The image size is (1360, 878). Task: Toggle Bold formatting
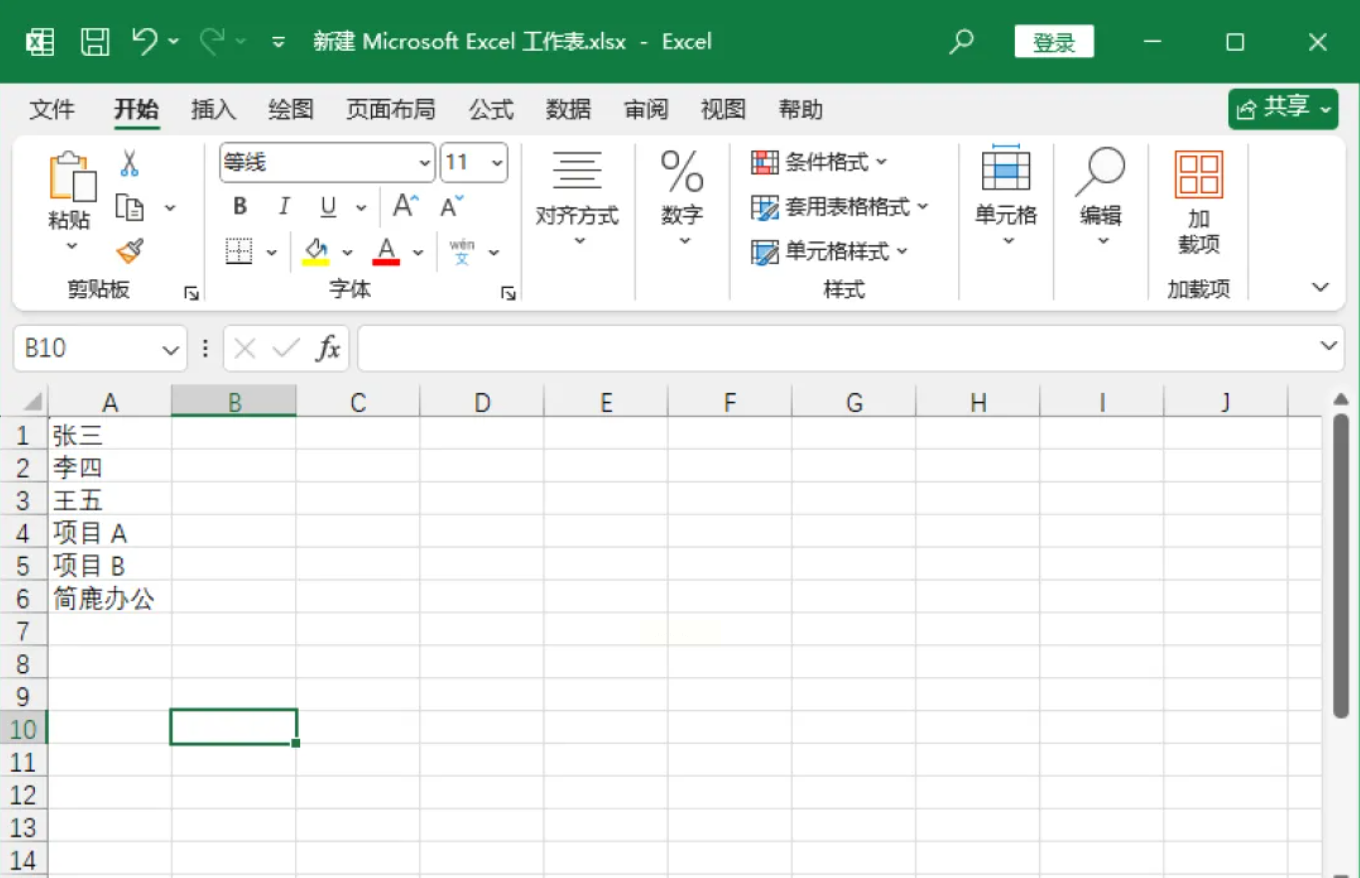click(x=240, y=207)
